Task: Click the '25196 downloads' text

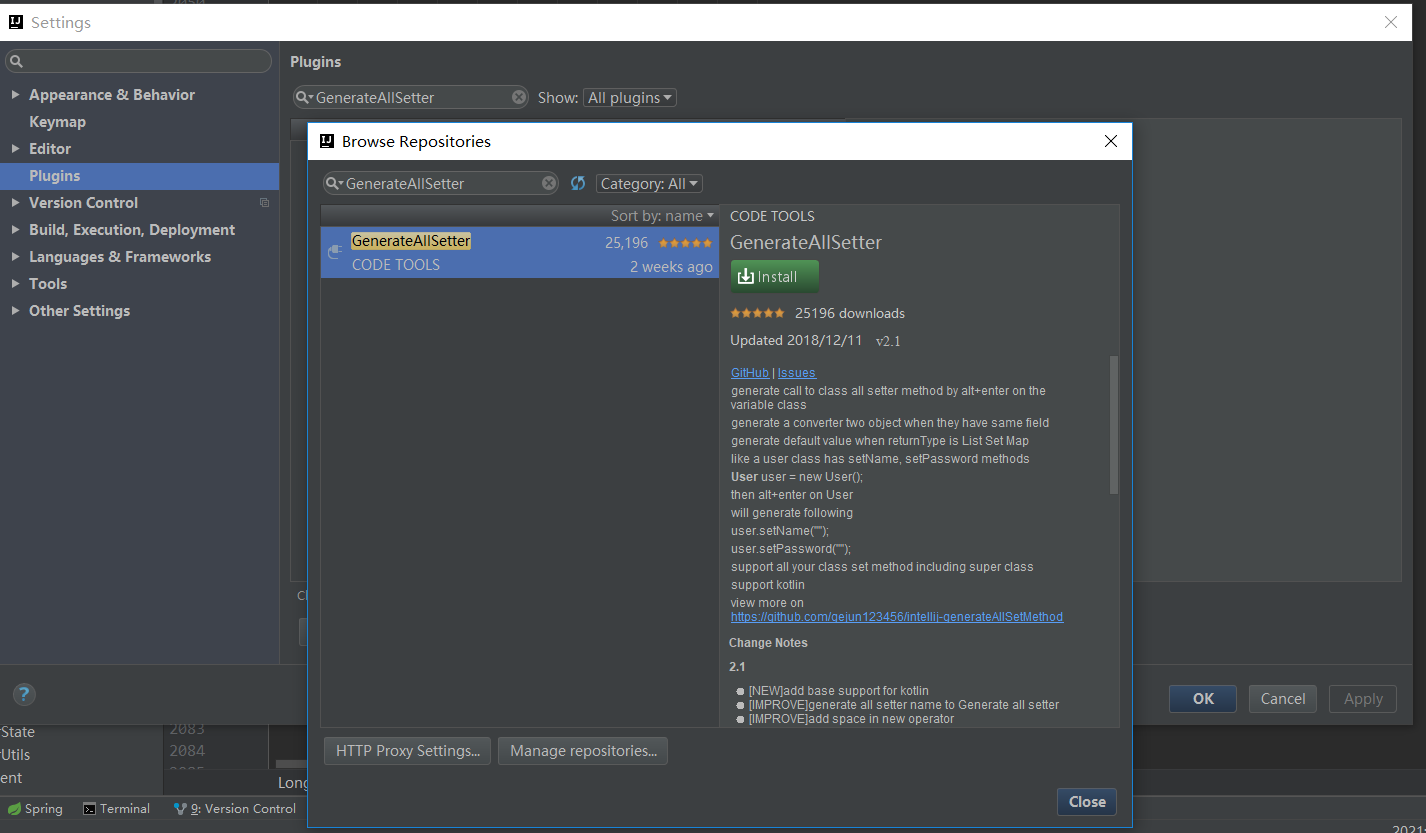Action: (850, 313)
